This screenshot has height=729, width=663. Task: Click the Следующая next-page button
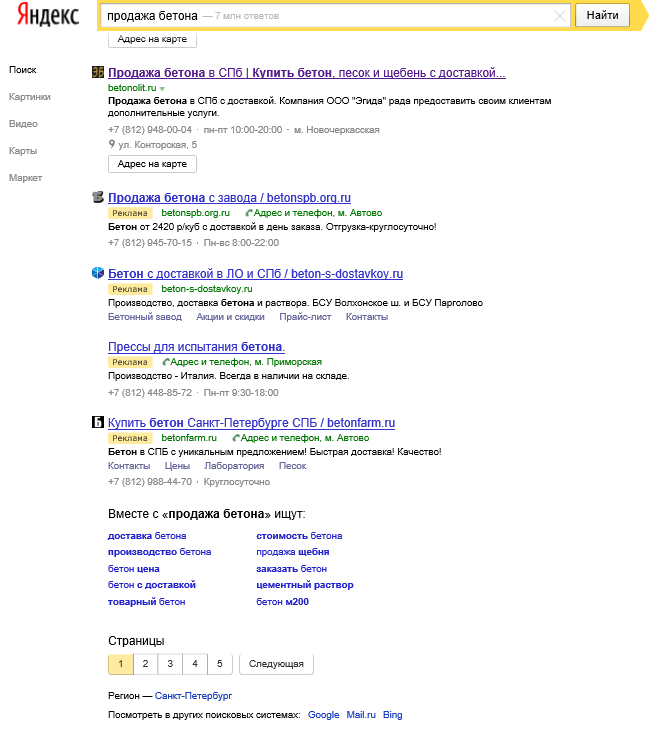tap(276, 664)
